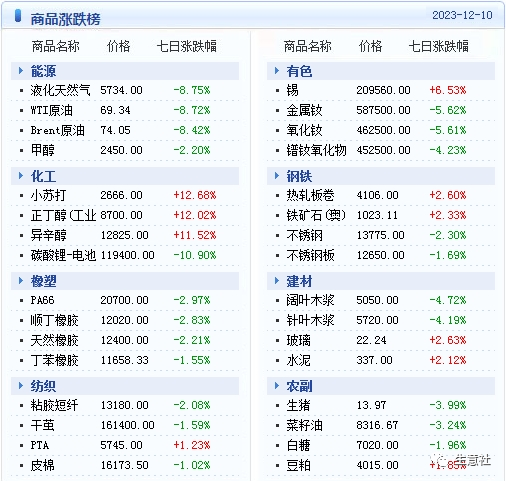
Task: Expand the 钢铁 category arrow
Action: pos(277,176)
